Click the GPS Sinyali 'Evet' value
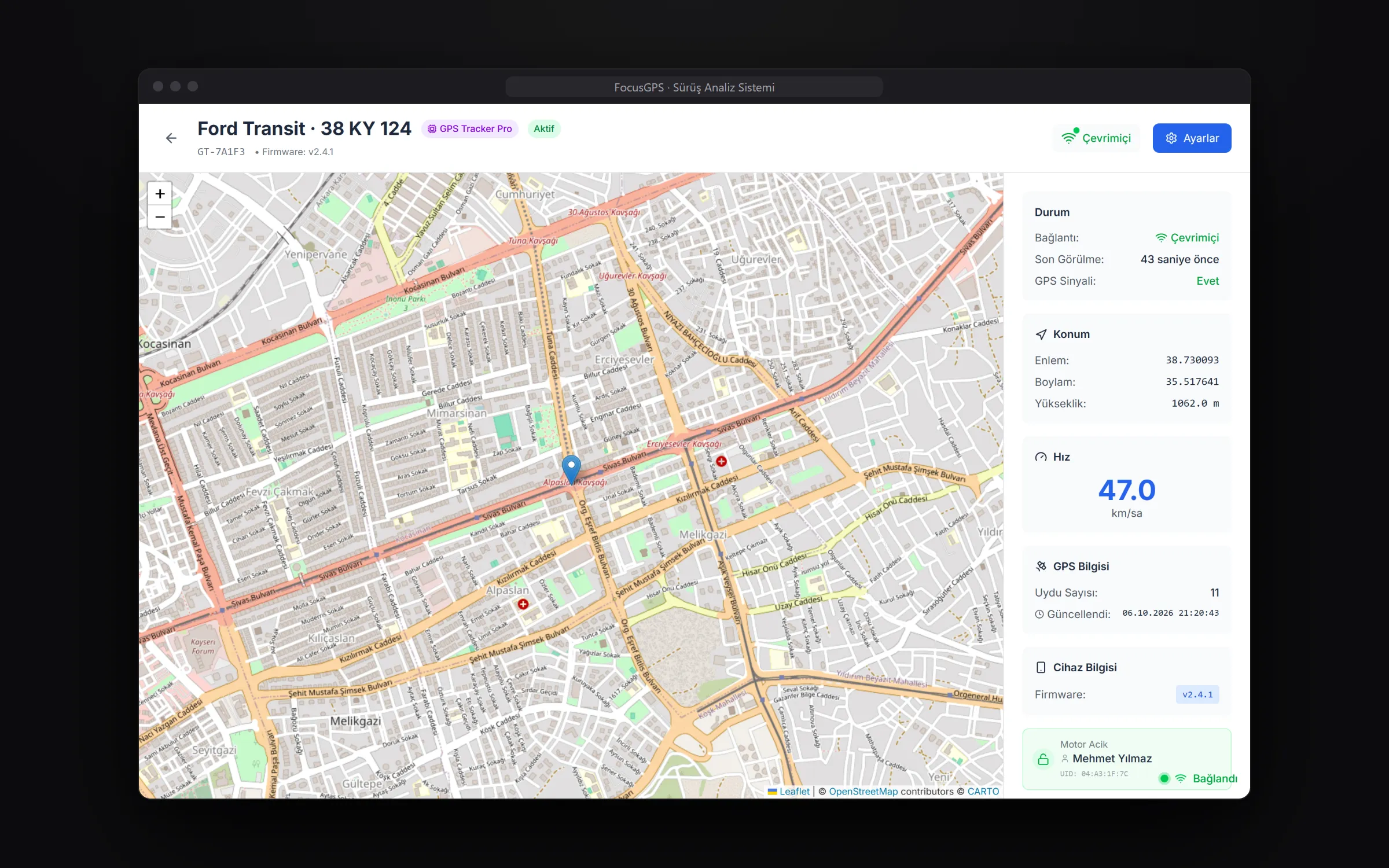Screen dimensions: 1389x868 click(1207, 281)
